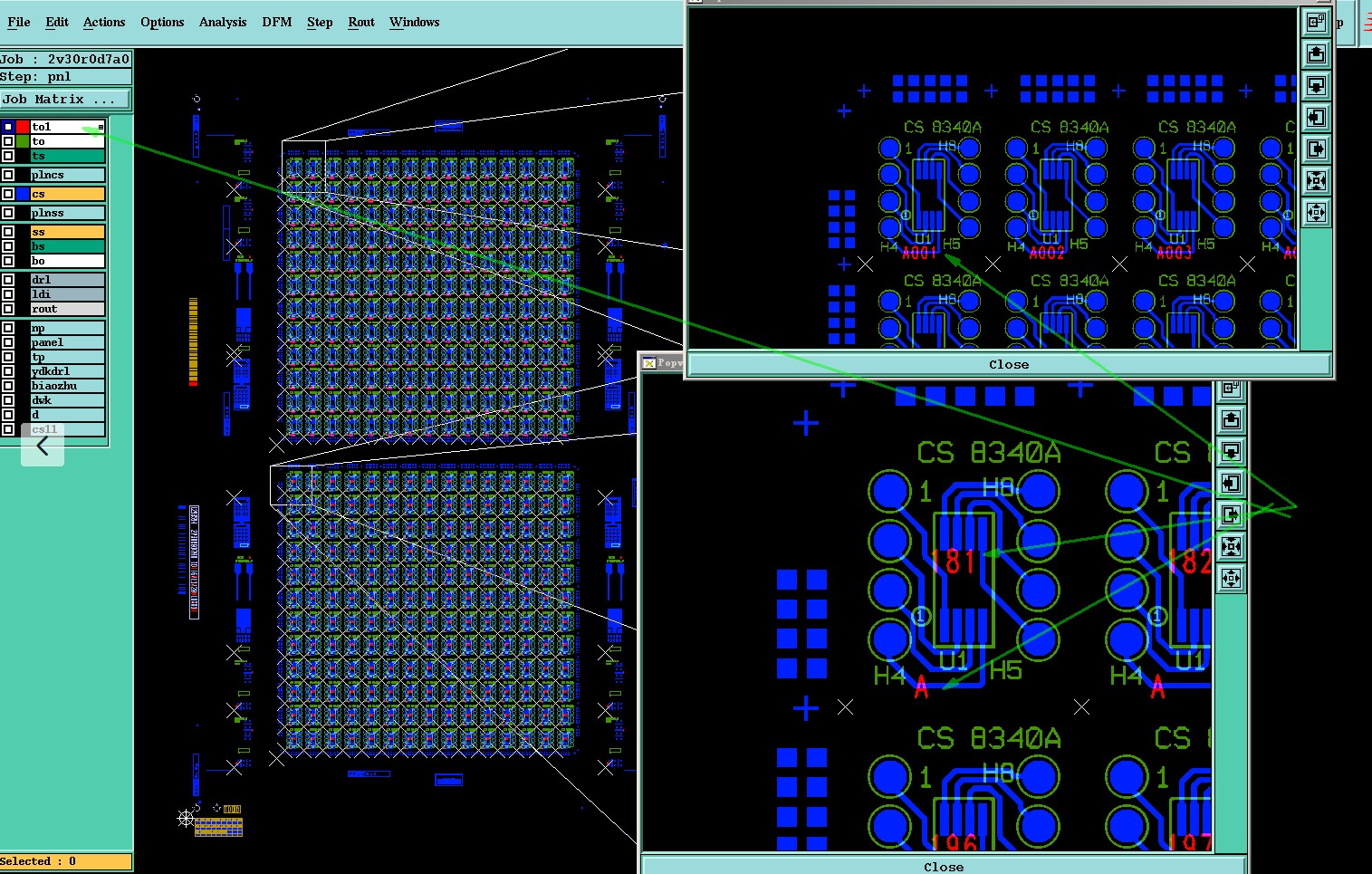Click topmost window-sync icon in upper popup toolbar
The width and height of the screenshot is (1372, 874).
tap(1316, 23)
